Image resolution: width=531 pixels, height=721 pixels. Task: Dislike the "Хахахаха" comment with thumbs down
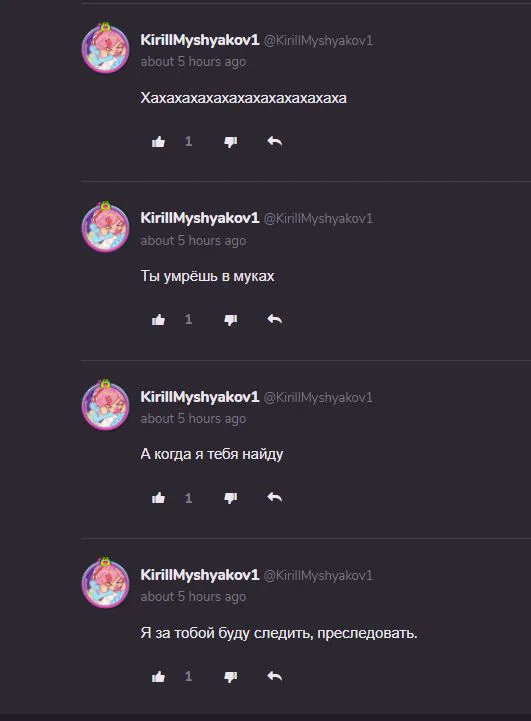coord(230,142)
